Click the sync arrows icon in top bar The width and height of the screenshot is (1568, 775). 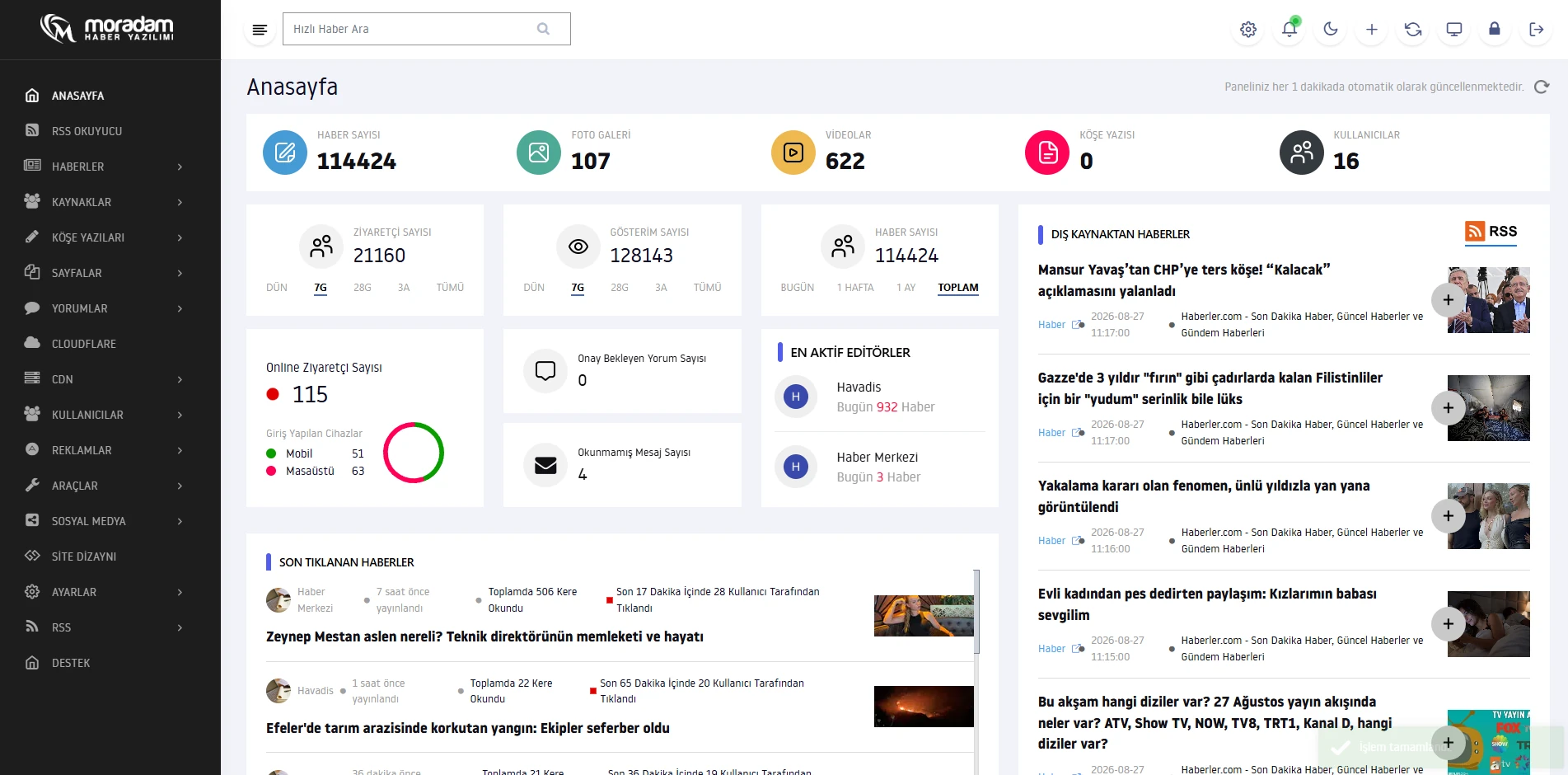[x=1413, y=30]
